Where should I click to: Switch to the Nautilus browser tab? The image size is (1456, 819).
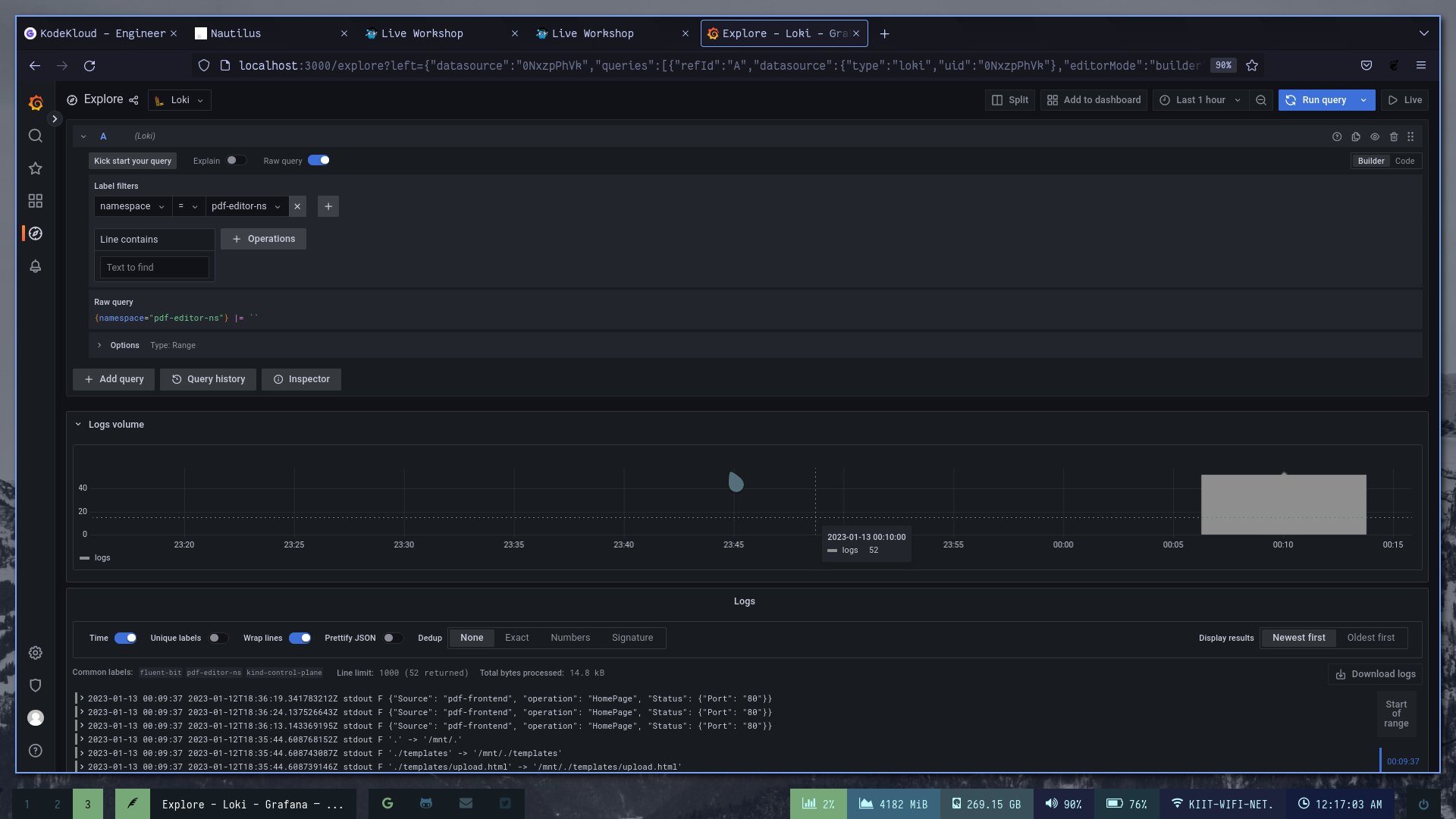pos(271,33)
